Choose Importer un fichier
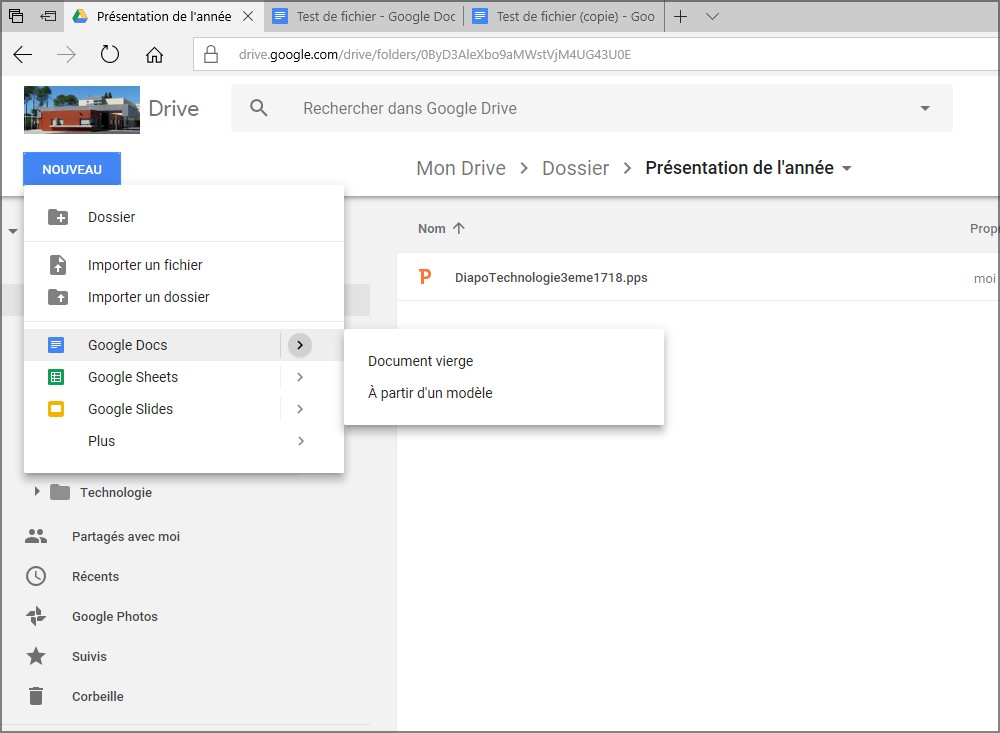The width and height of the screenshot is (1000, 733). (x=184, y=265)
